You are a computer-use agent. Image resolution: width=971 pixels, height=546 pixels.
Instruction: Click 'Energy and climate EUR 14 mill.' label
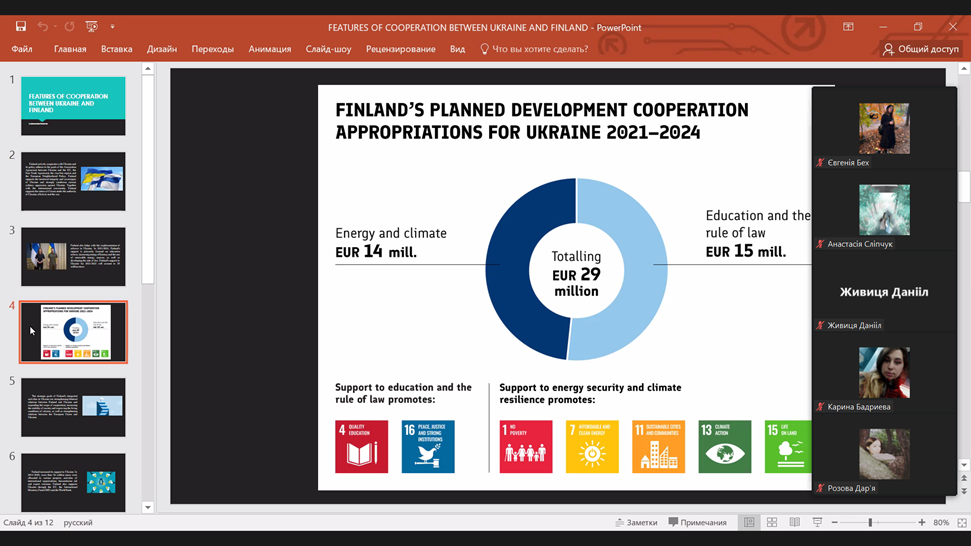(x=391, y=243)
